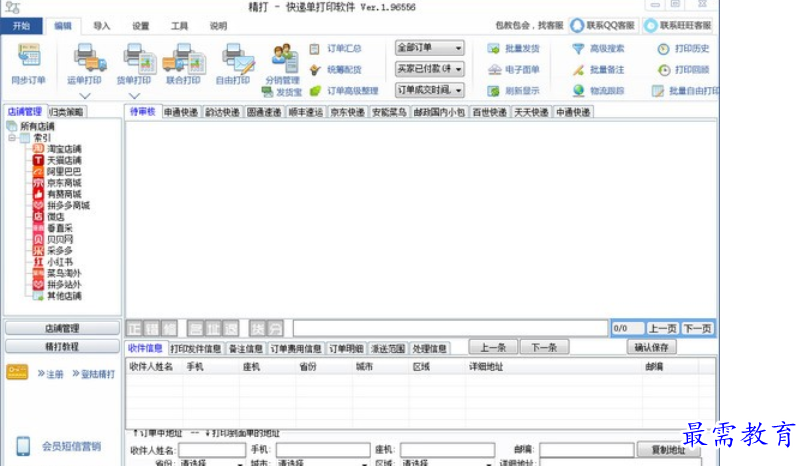Viewport: 804px width, 466px height.
Task: Click 批量发货 batch shipping
Action: (514, 49)
